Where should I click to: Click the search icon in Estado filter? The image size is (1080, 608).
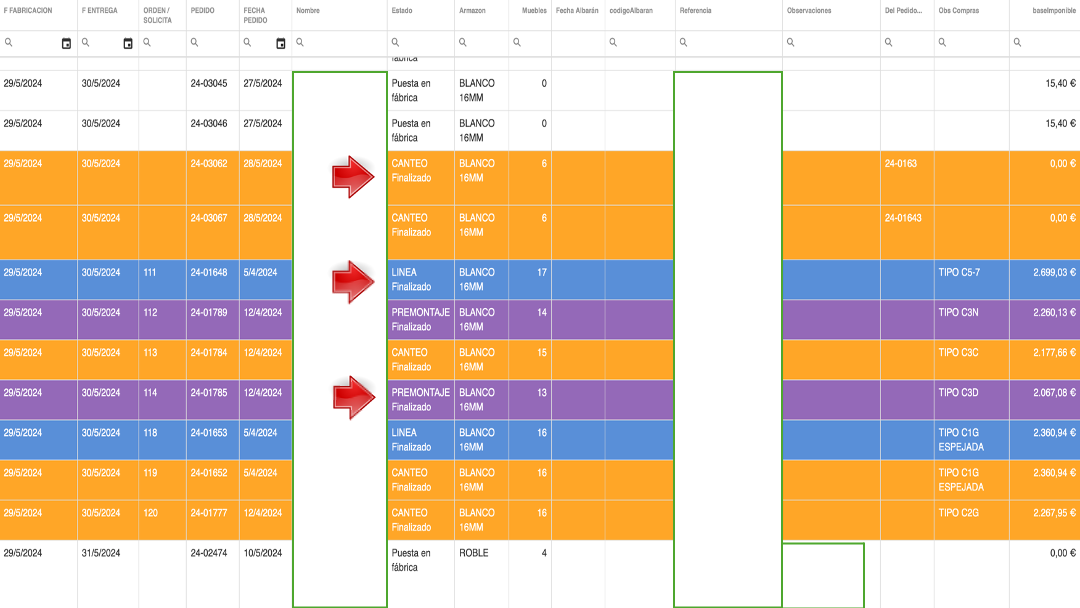coord(395,43)
